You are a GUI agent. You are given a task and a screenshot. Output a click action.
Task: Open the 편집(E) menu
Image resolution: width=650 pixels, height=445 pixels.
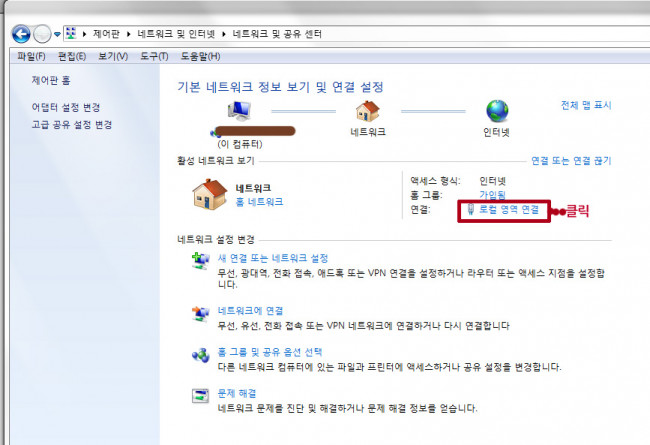[x=72, y=56]
